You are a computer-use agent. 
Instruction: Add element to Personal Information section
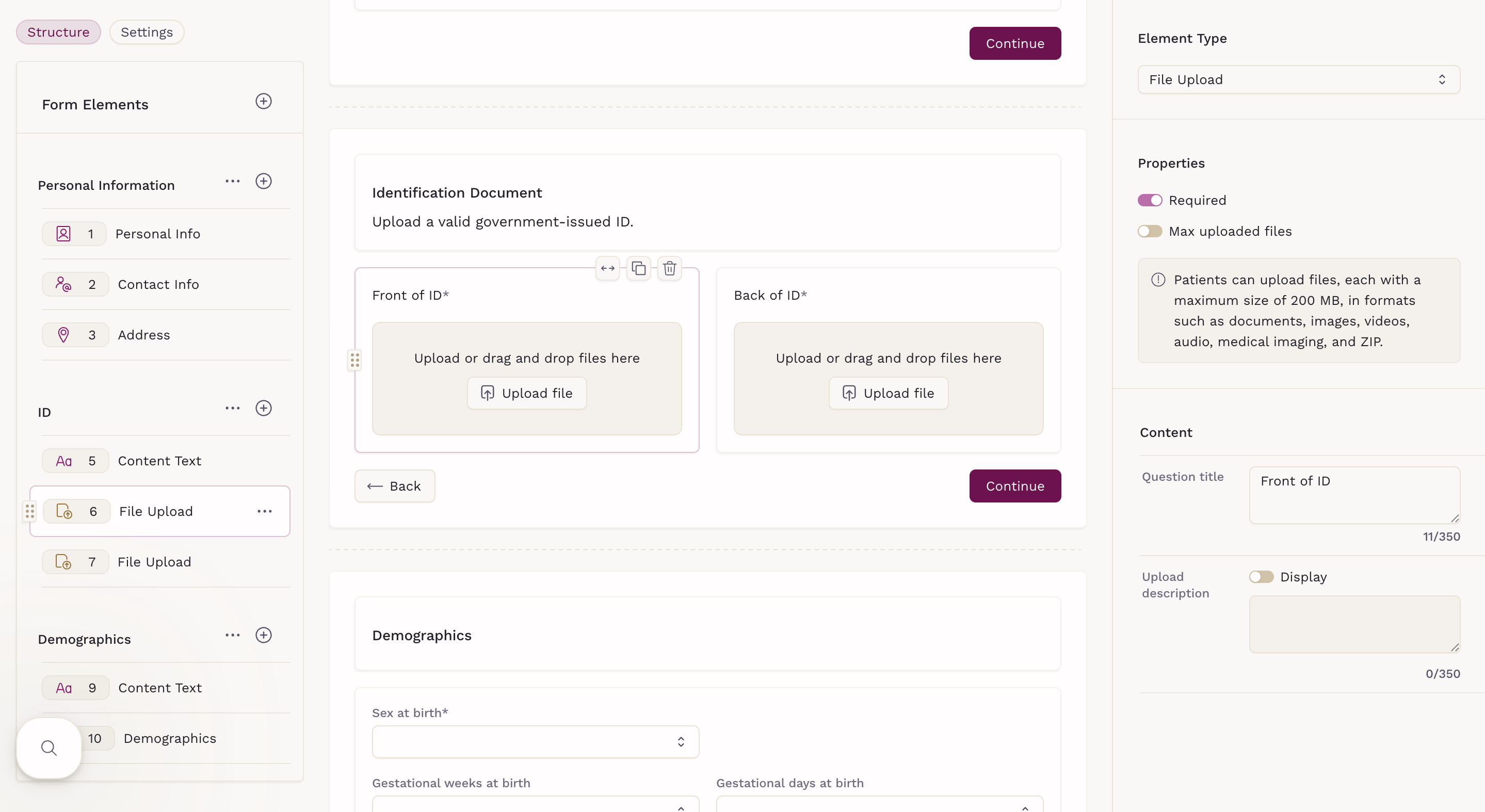coord(264,182)
